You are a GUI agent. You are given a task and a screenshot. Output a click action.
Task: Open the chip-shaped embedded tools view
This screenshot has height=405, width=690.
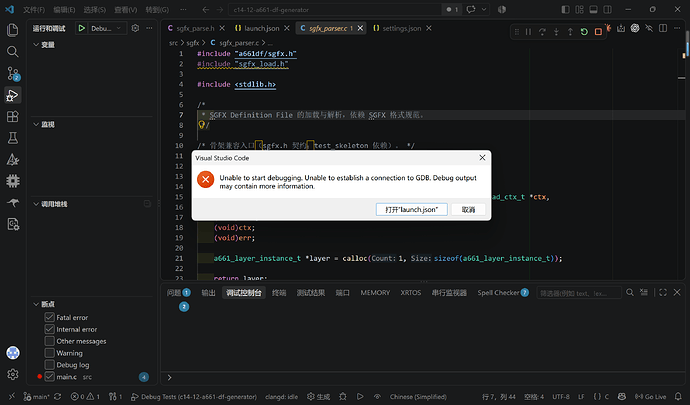coord(12,181)
